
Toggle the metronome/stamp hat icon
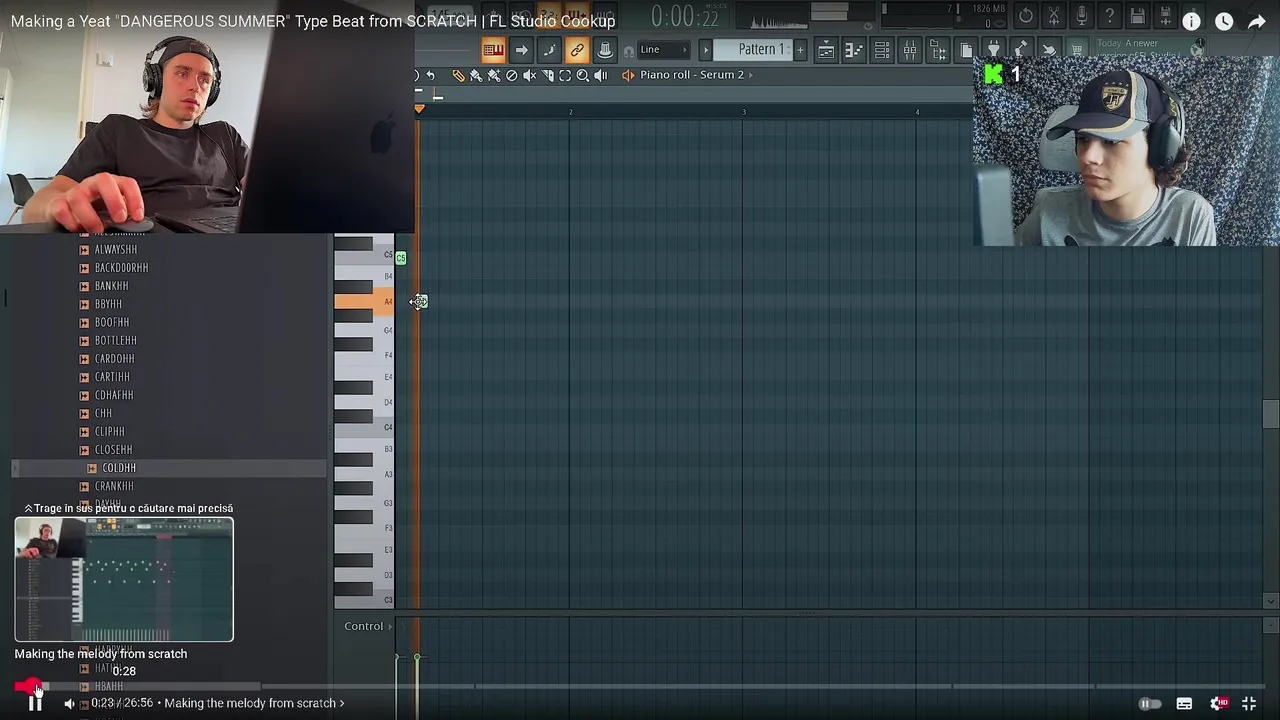point(605,50)
